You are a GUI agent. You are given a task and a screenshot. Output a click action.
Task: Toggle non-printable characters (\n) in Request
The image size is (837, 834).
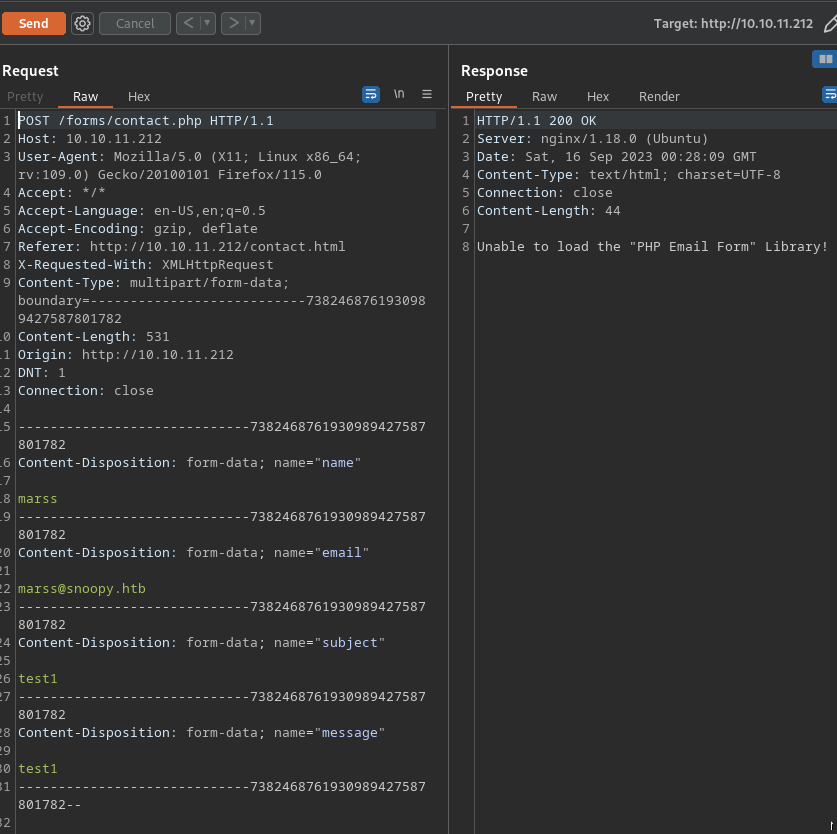click(x=399, y=95)
